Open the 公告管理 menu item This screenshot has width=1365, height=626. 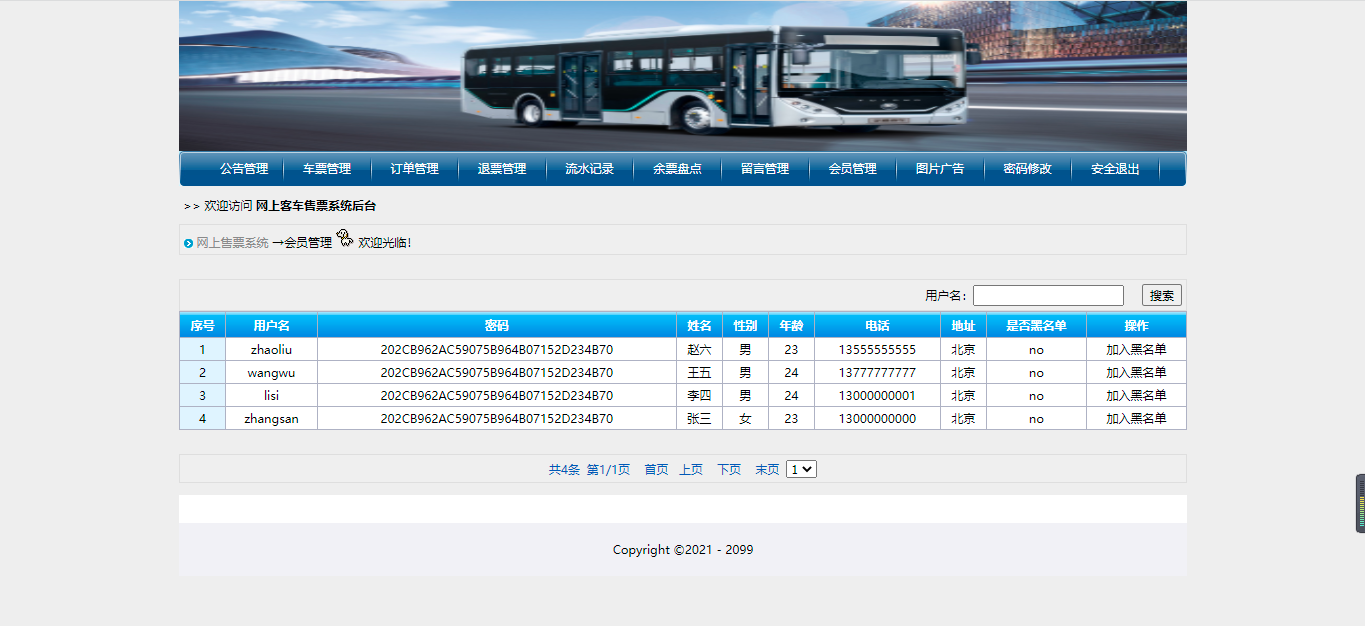pos(244,169)
